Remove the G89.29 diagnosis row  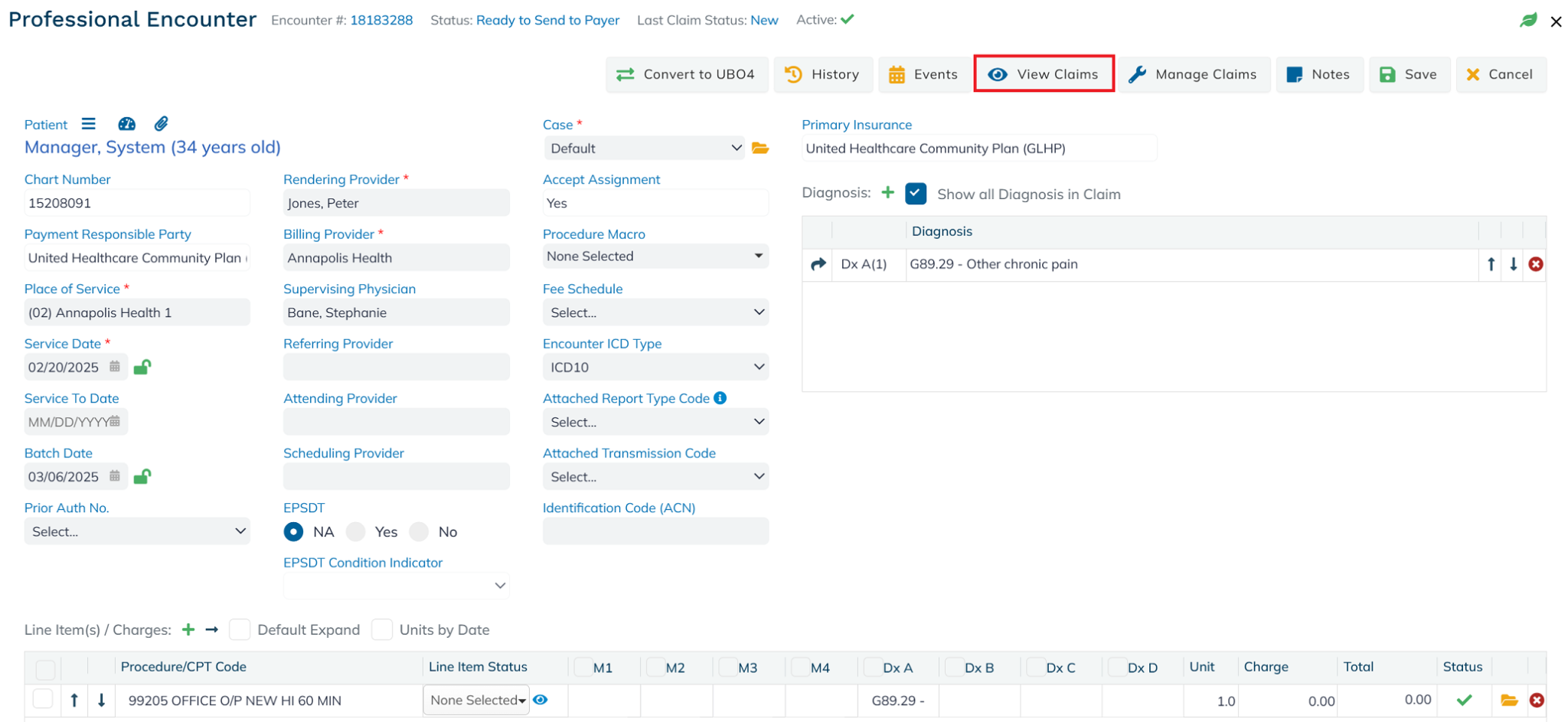(x=1535, y=264)
